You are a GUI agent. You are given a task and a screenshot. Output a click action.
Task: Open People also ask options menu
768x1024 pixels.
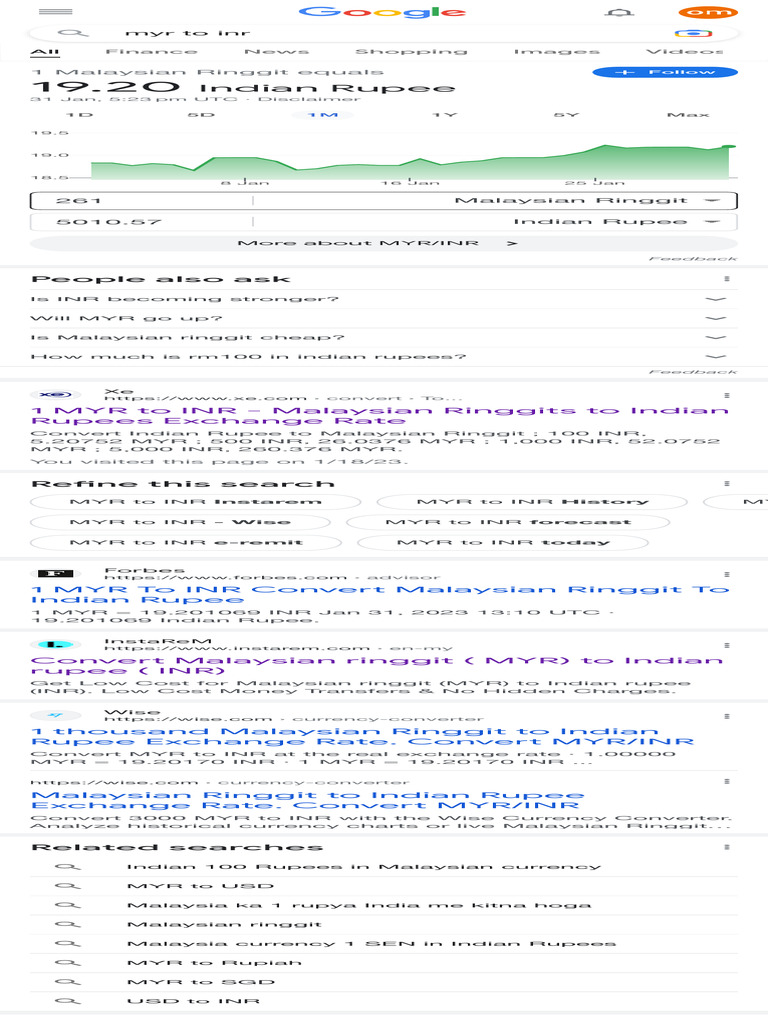click(x=727, y=279)
